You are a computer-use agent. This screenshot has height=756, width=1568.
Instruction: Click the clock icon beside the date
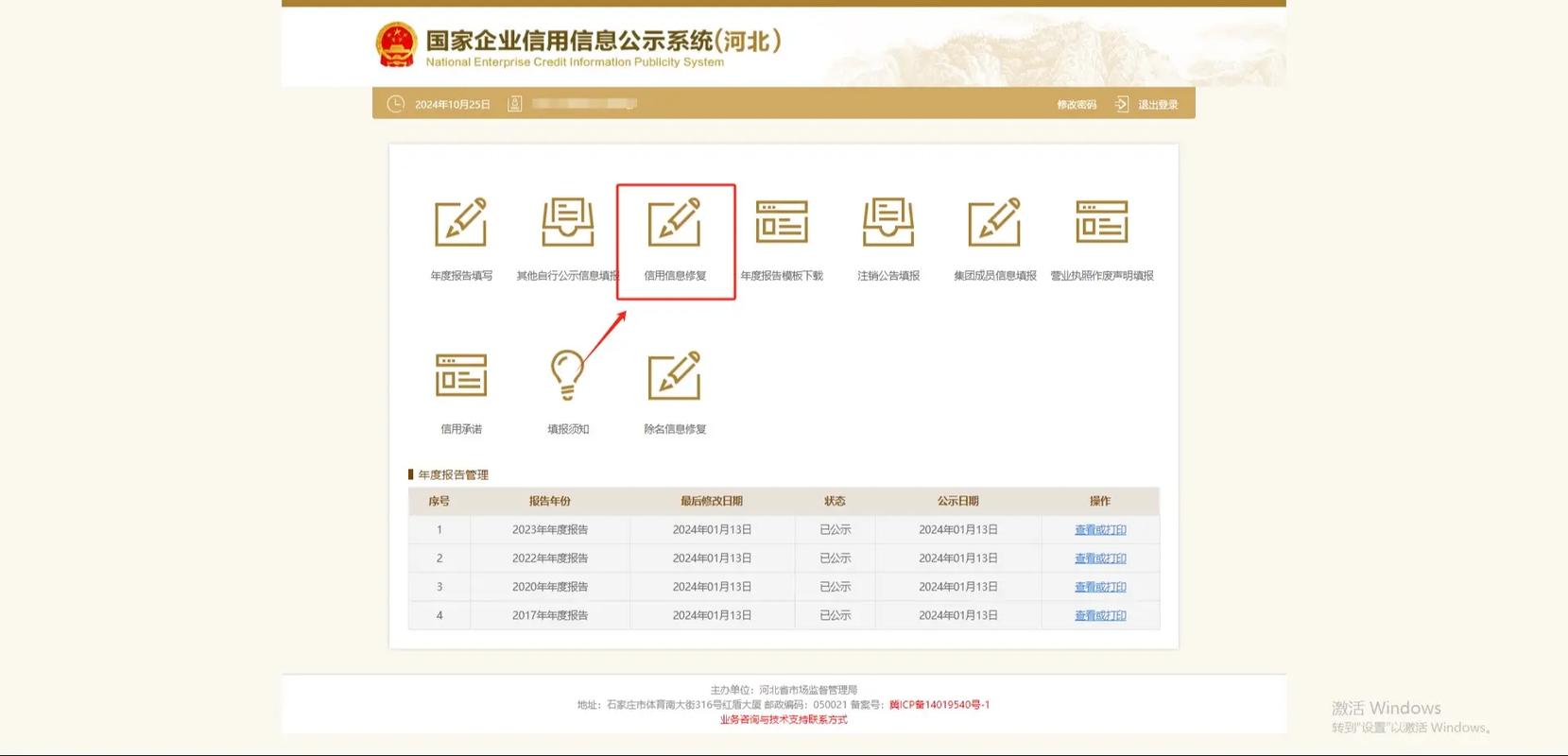click(396, 104)
